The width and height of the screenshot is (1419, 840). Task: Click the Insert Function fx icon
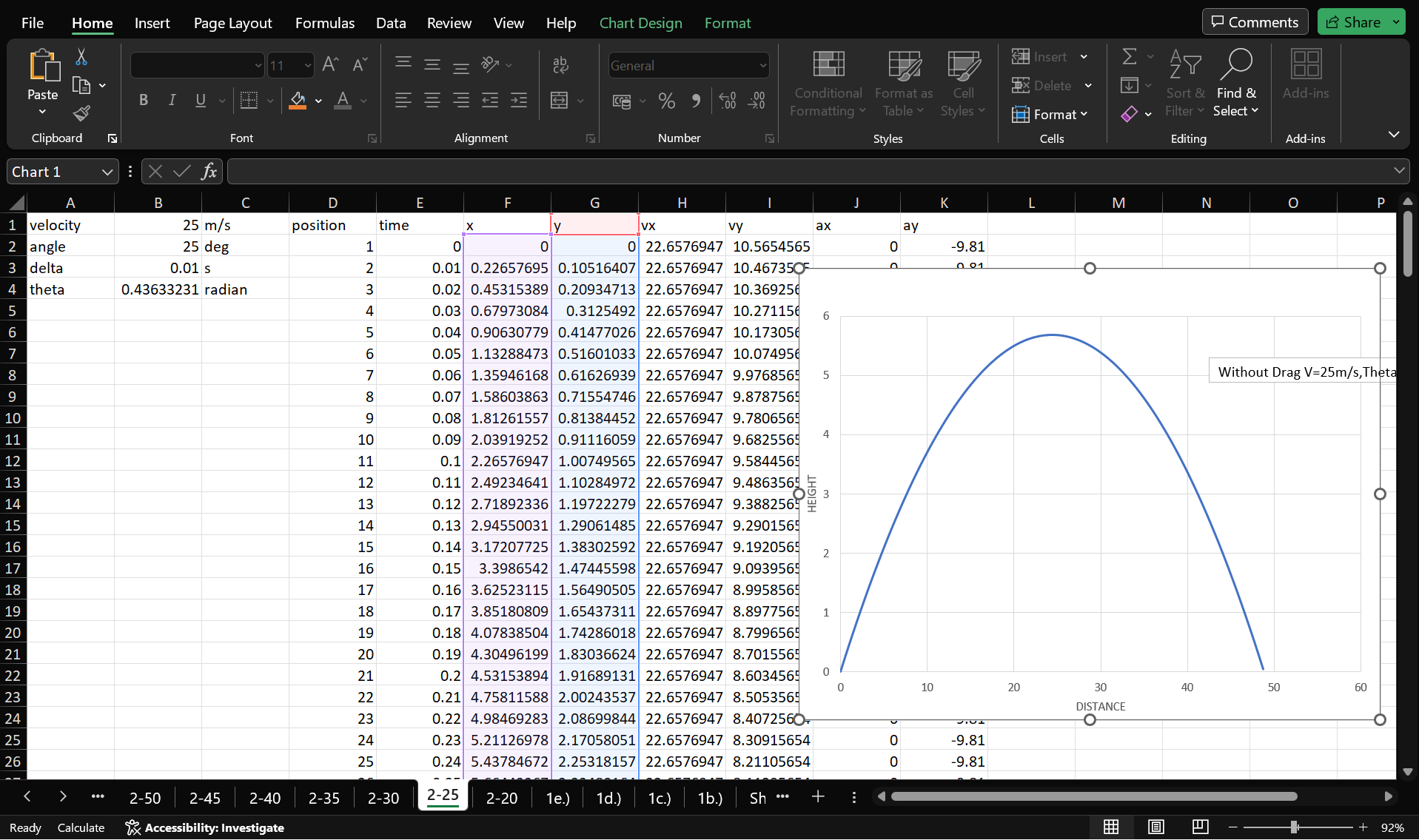click(209, 172)
